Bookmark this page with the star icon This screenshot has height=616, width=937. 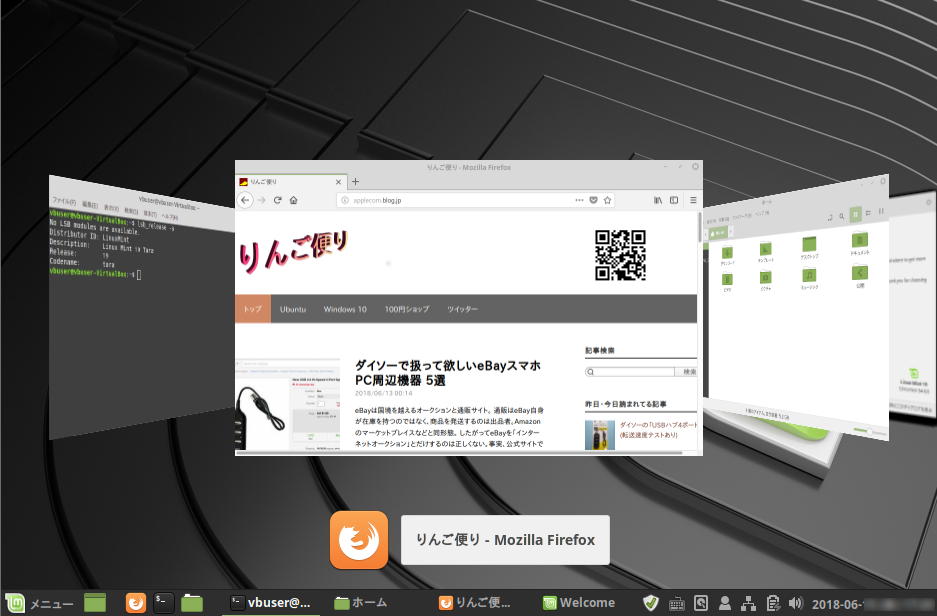607,200
